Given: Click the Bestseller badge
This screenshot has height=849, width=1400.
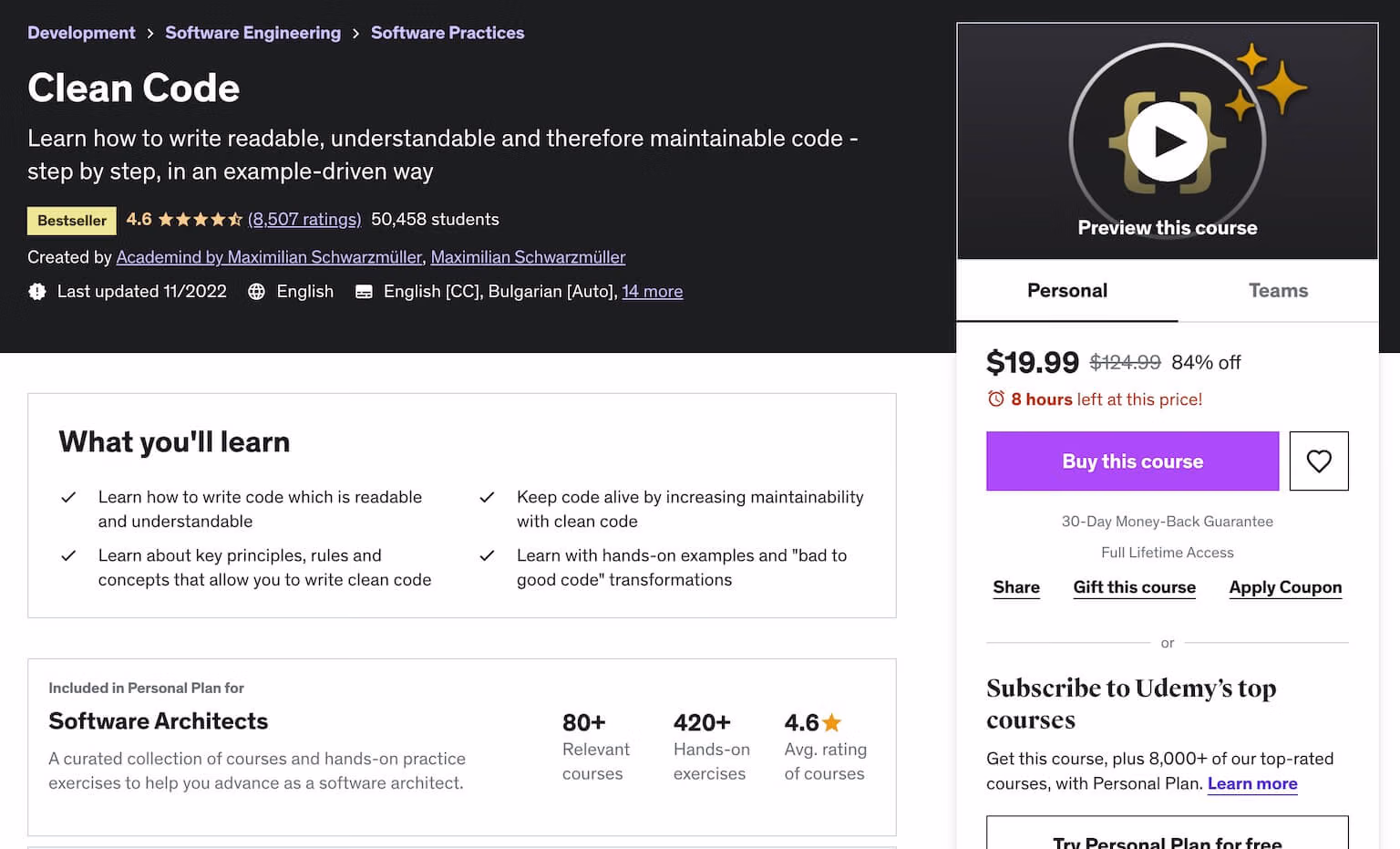Looking at the screenshot, I should pos(72,220).
